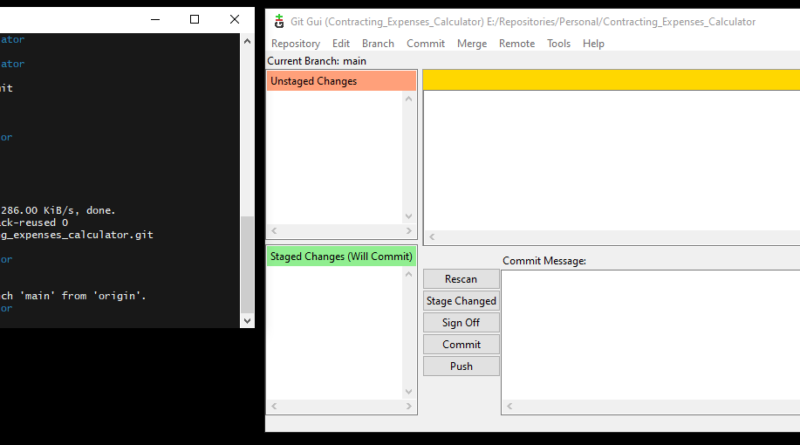This screenshot has height=445, width=800.
Task: Click the Git Gui icon in title bar
Action: pos(279,21)
